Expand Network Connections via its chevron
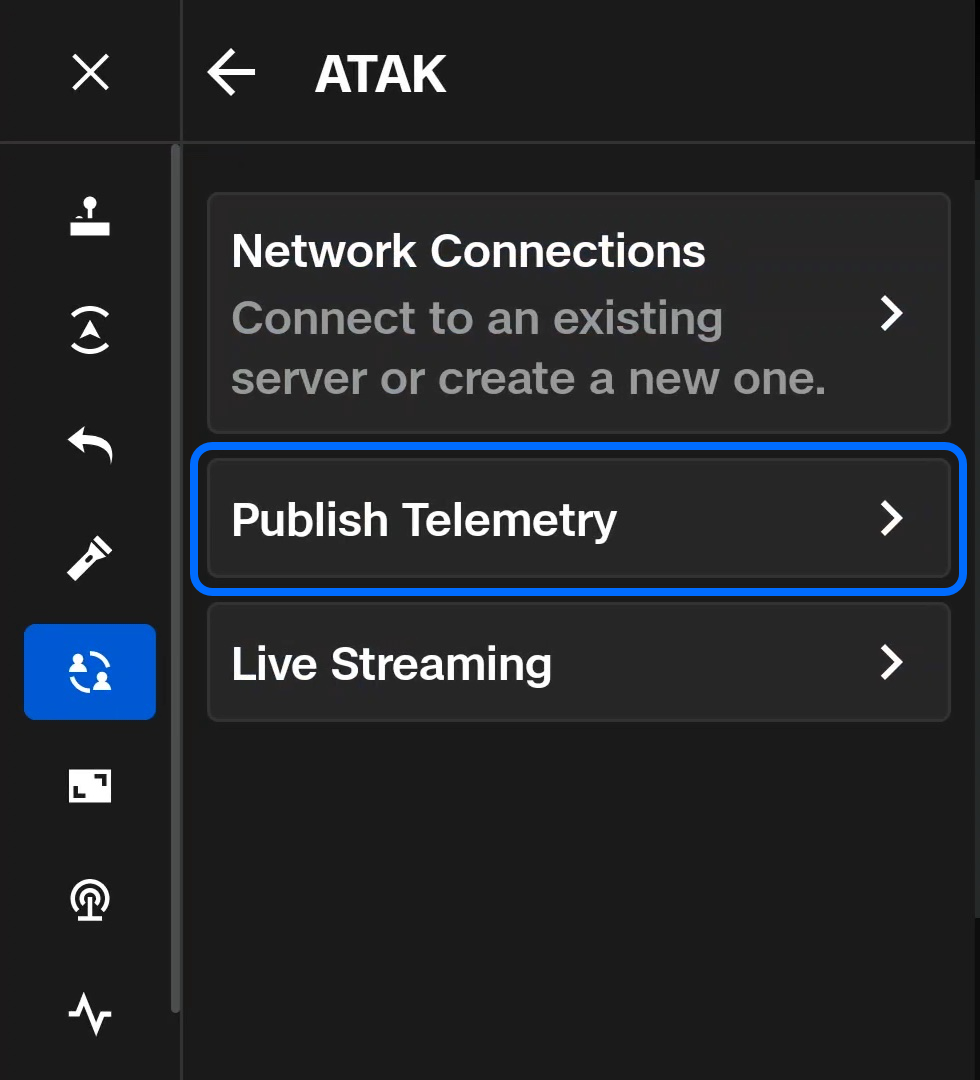This screenshot has width=980, height=1080. tap(893, 314)
